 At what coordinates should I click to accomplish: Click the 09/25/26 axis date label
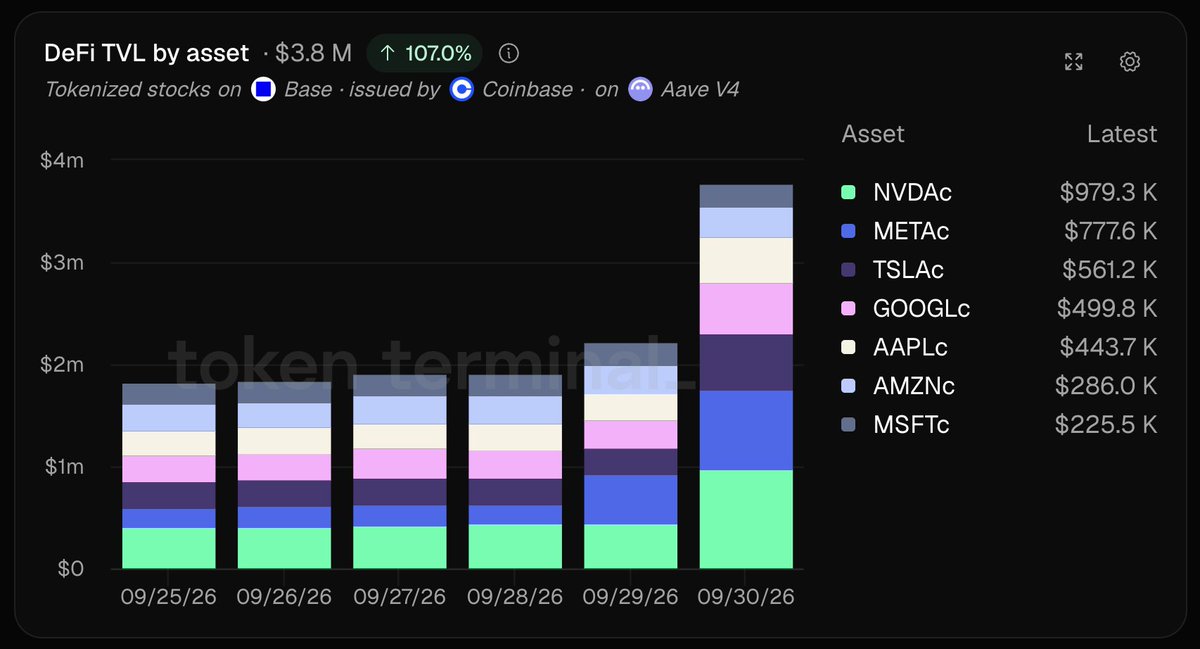pyautogui.click(x=169, y=597)
